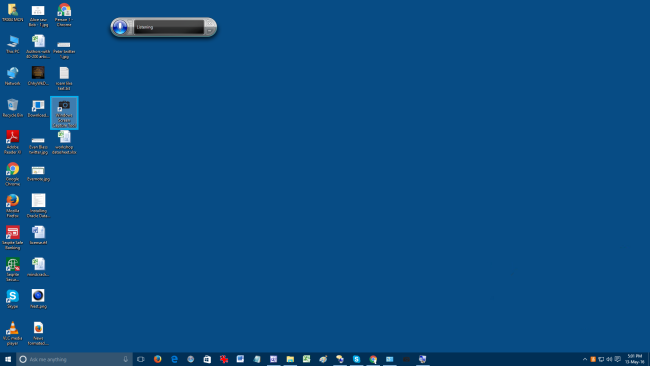
Task: Select the This PC desktop icon
Action: click(13, 45)
